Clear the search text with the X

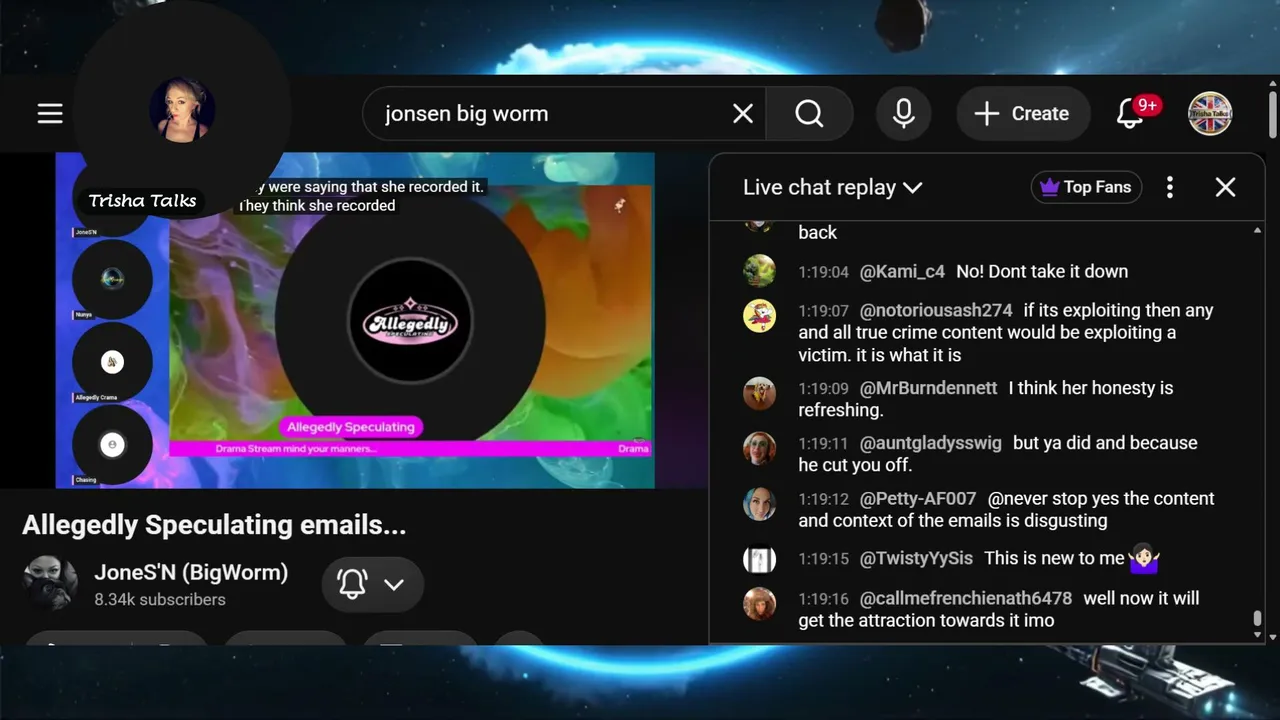[743, 114]
